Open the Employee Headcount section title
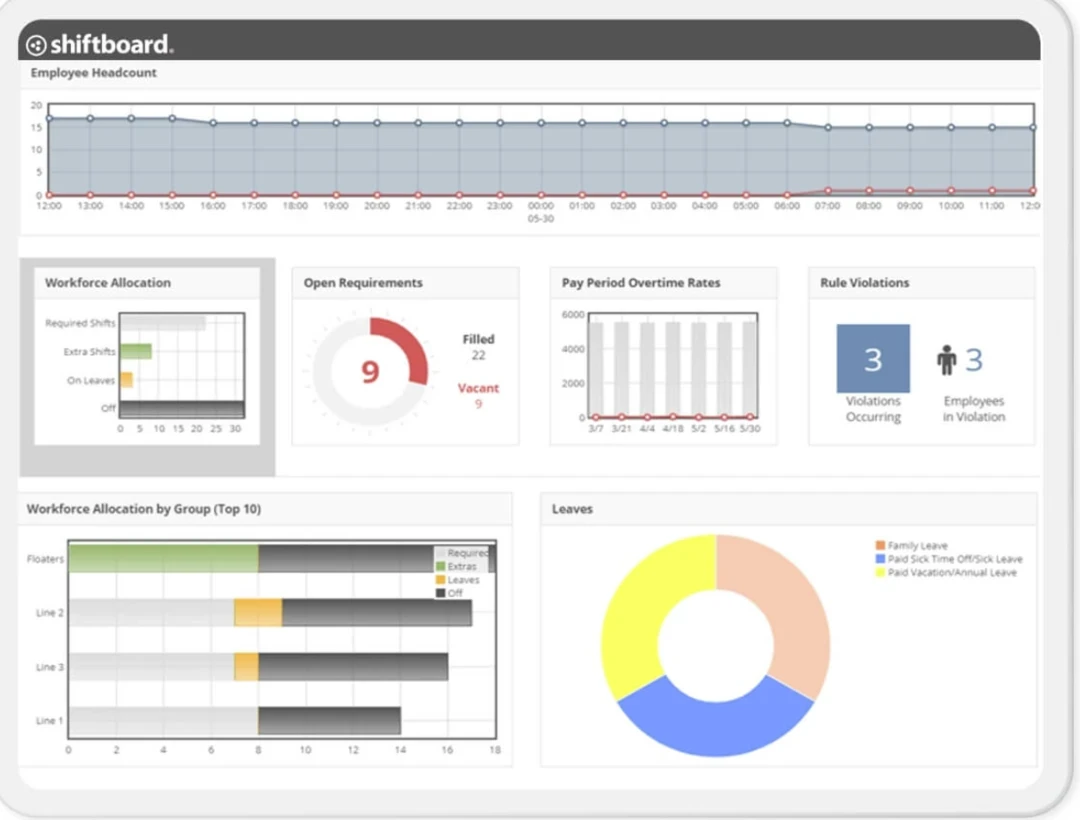This screenshot has height=820, width=1080. (x=93, y=73)
